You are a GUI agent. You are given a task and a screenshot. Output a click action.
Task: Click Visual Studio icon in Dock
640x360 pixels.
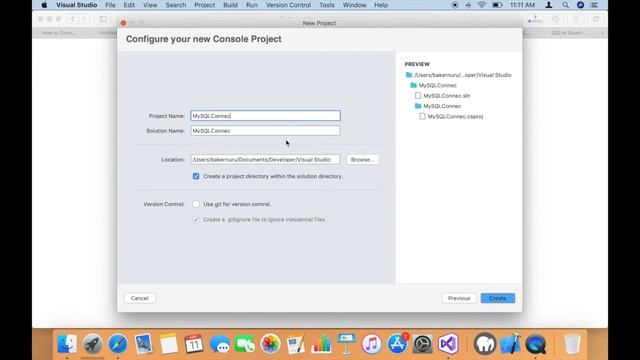[x=448, y=344]
